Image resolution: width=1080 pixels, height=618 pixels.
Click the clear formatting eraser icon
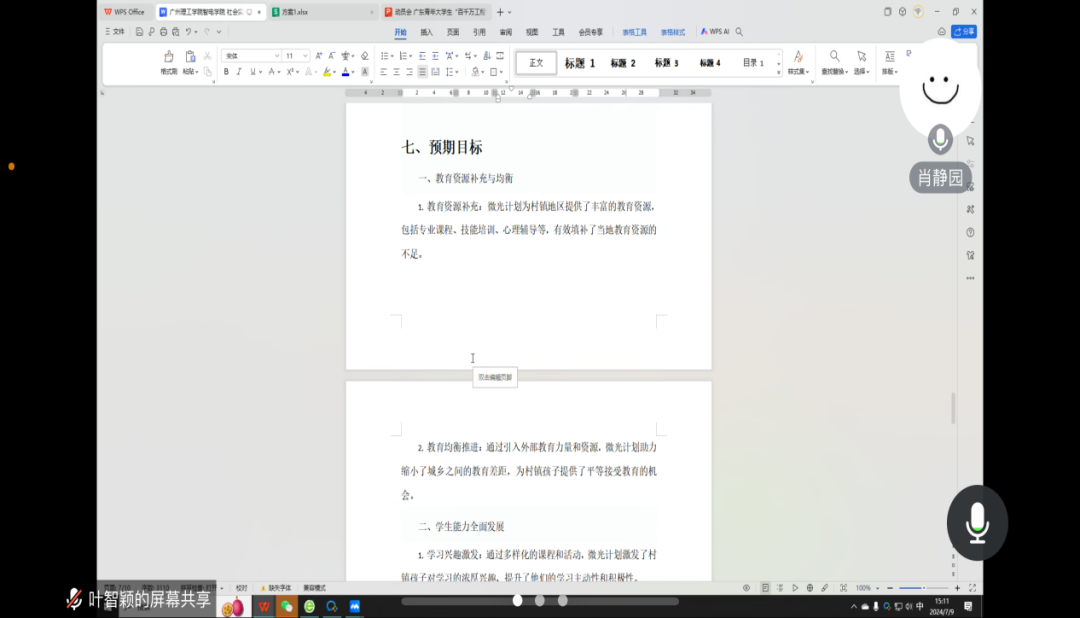click(365, 56)
